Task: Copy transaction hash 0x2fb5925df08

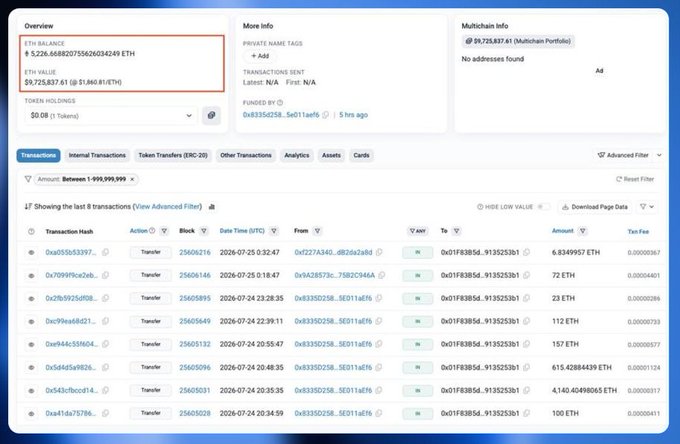Action: (x=105, y=298)
